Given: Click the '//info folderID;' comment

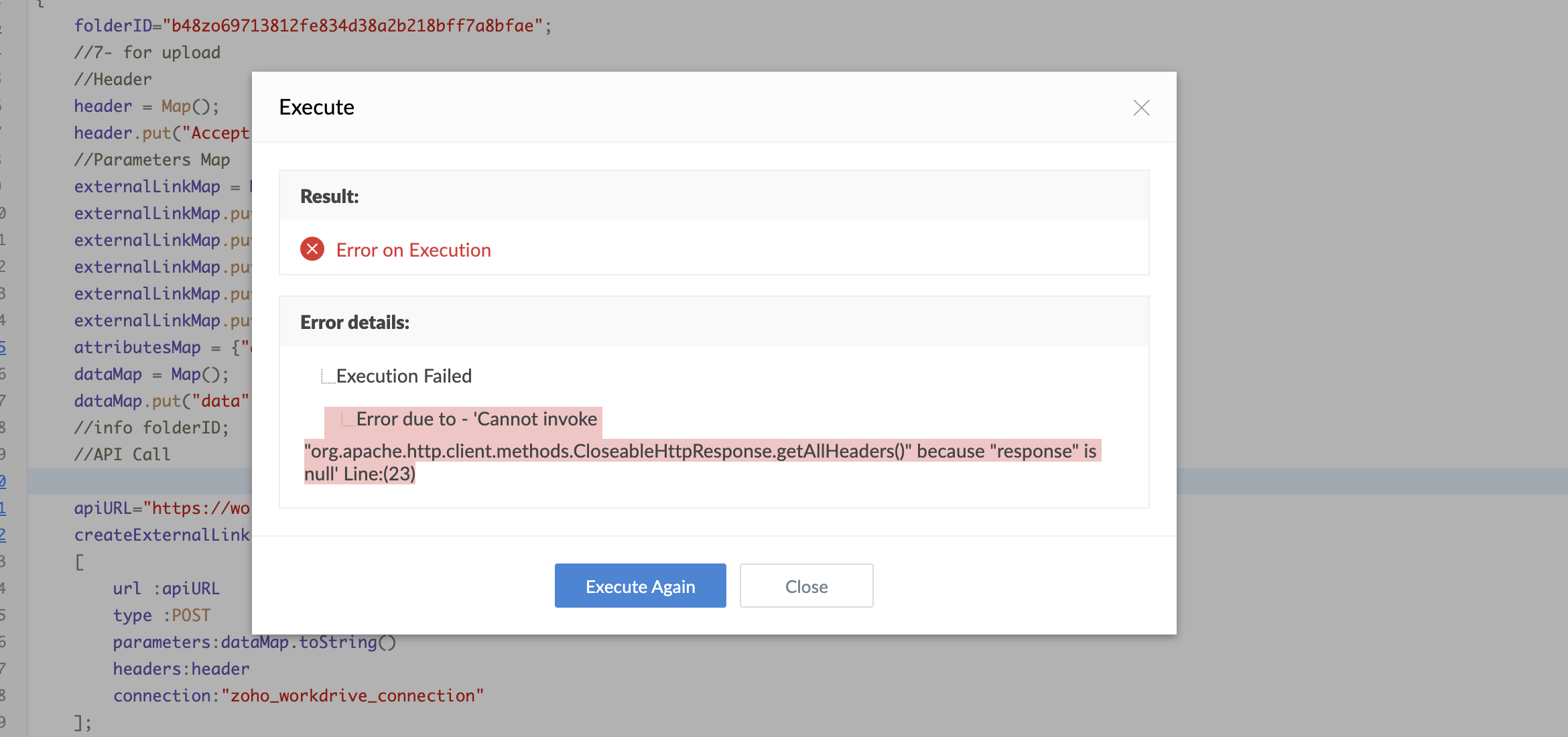Looking at the screenshot, I should [151, 428].
